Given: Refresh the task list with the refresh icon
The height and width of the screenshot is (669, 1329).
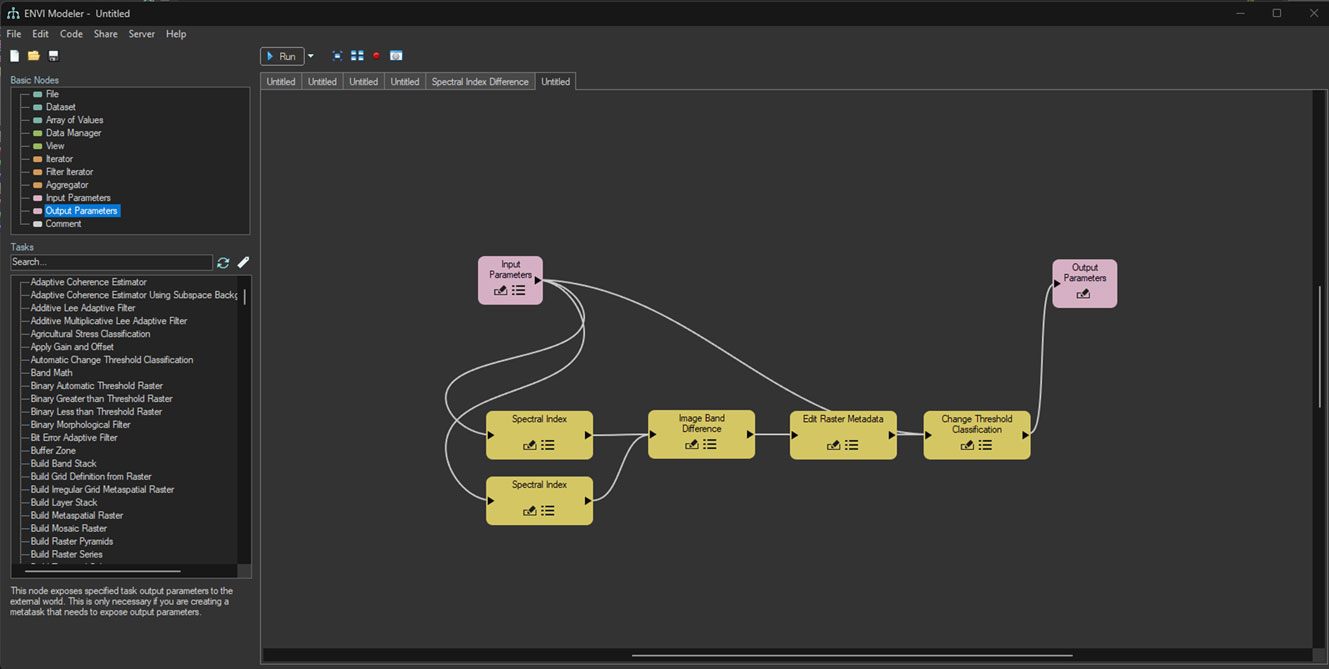Looking at the screenshot, I should (223, 263).
